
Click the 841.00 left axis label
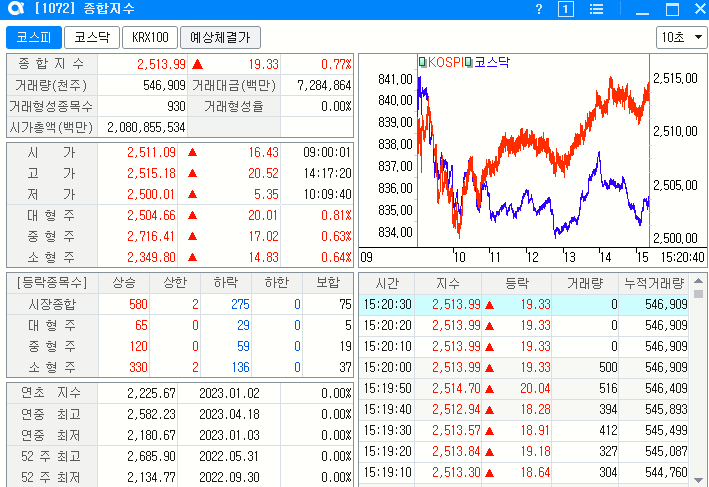point(395,80)
